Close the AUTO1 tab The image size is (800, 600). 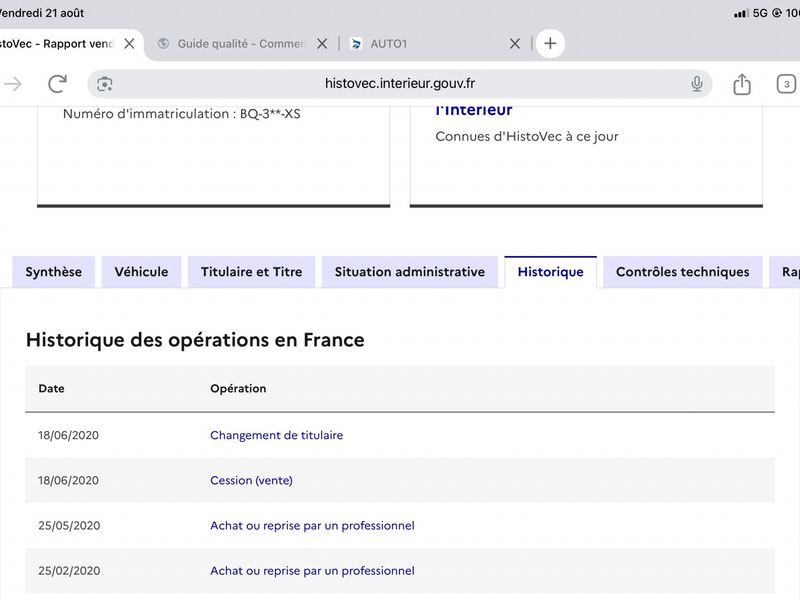click(x=515, y=44)
